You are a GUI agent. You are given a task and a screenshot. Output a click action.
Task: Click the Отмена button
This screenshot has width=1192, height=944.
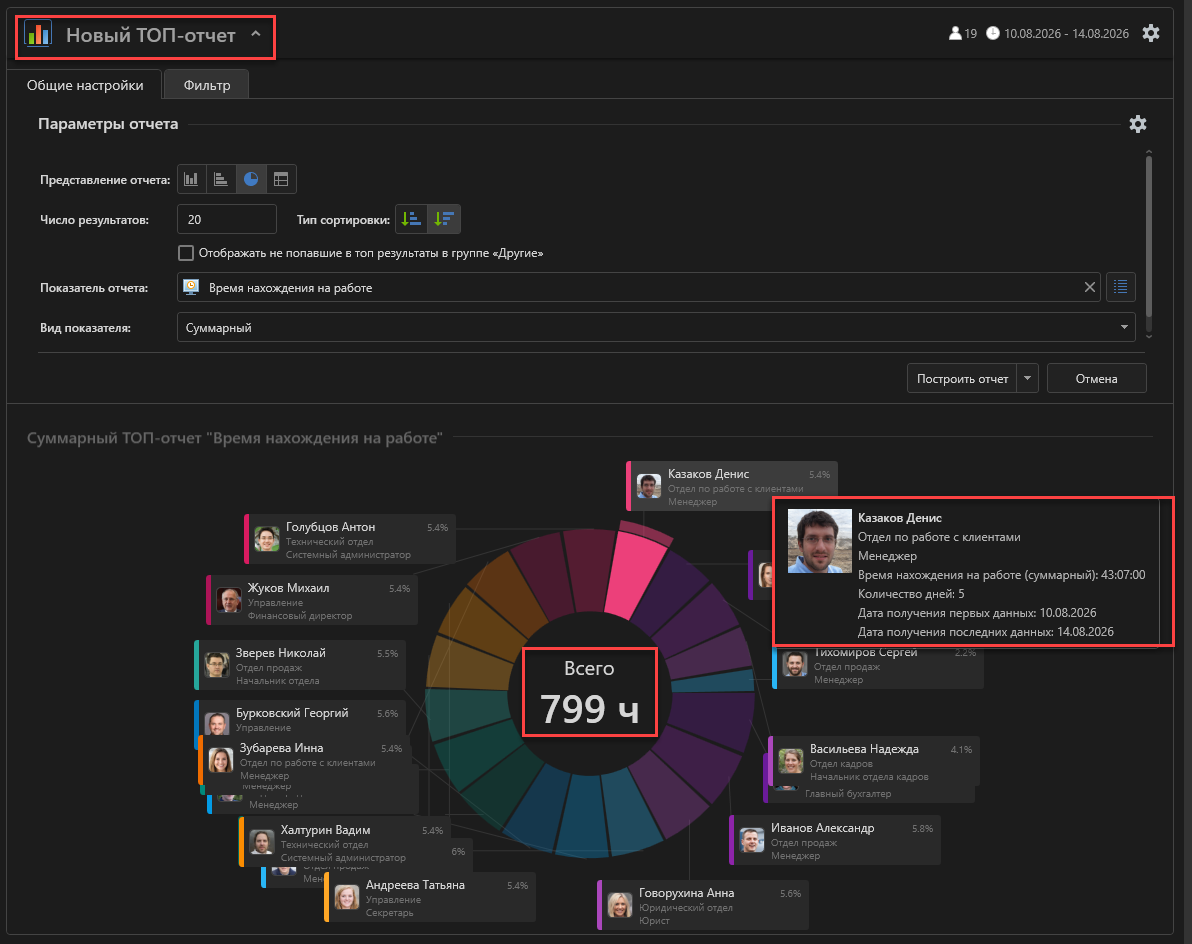pos(1096,379)
